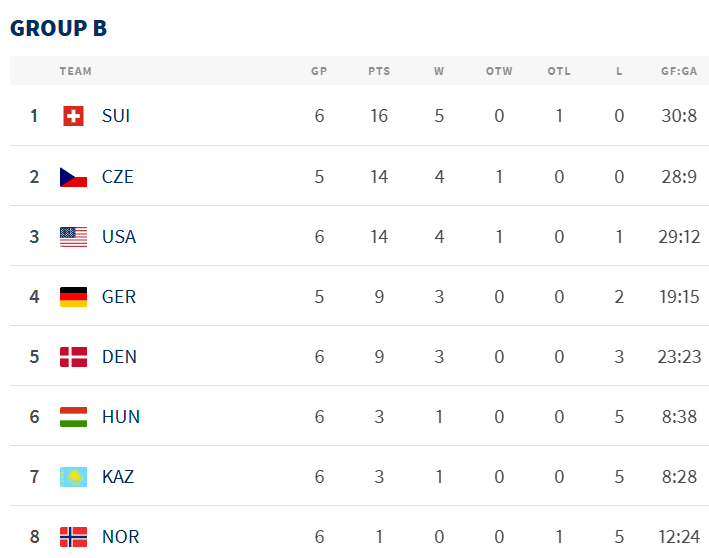Click the Hungary flag icon
The height and width of the screenshot is (558, 709).
click(x=73, y=417)
